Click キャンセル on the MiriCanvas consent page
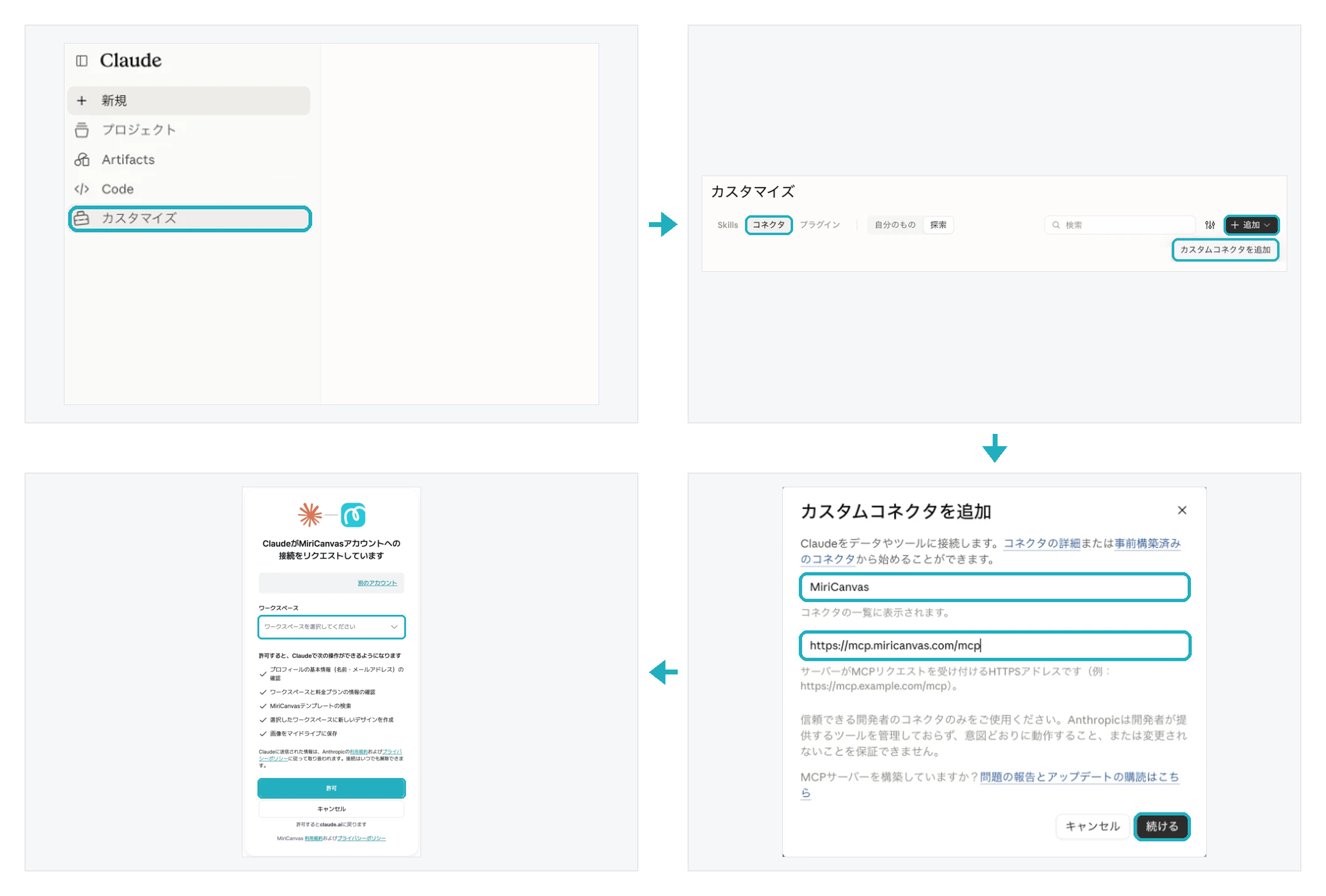 click(331, 809)
